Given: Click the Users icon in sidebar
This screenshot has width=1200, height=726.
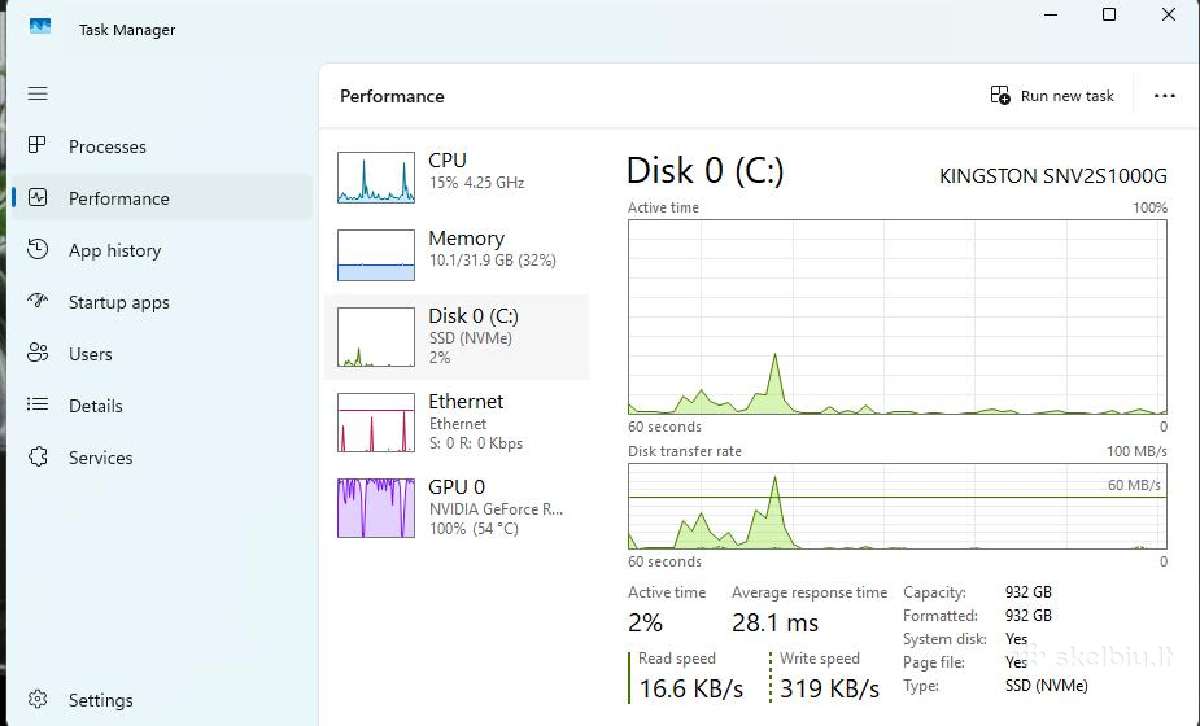Looking at the screenshot, I should [x=38, y=354].
